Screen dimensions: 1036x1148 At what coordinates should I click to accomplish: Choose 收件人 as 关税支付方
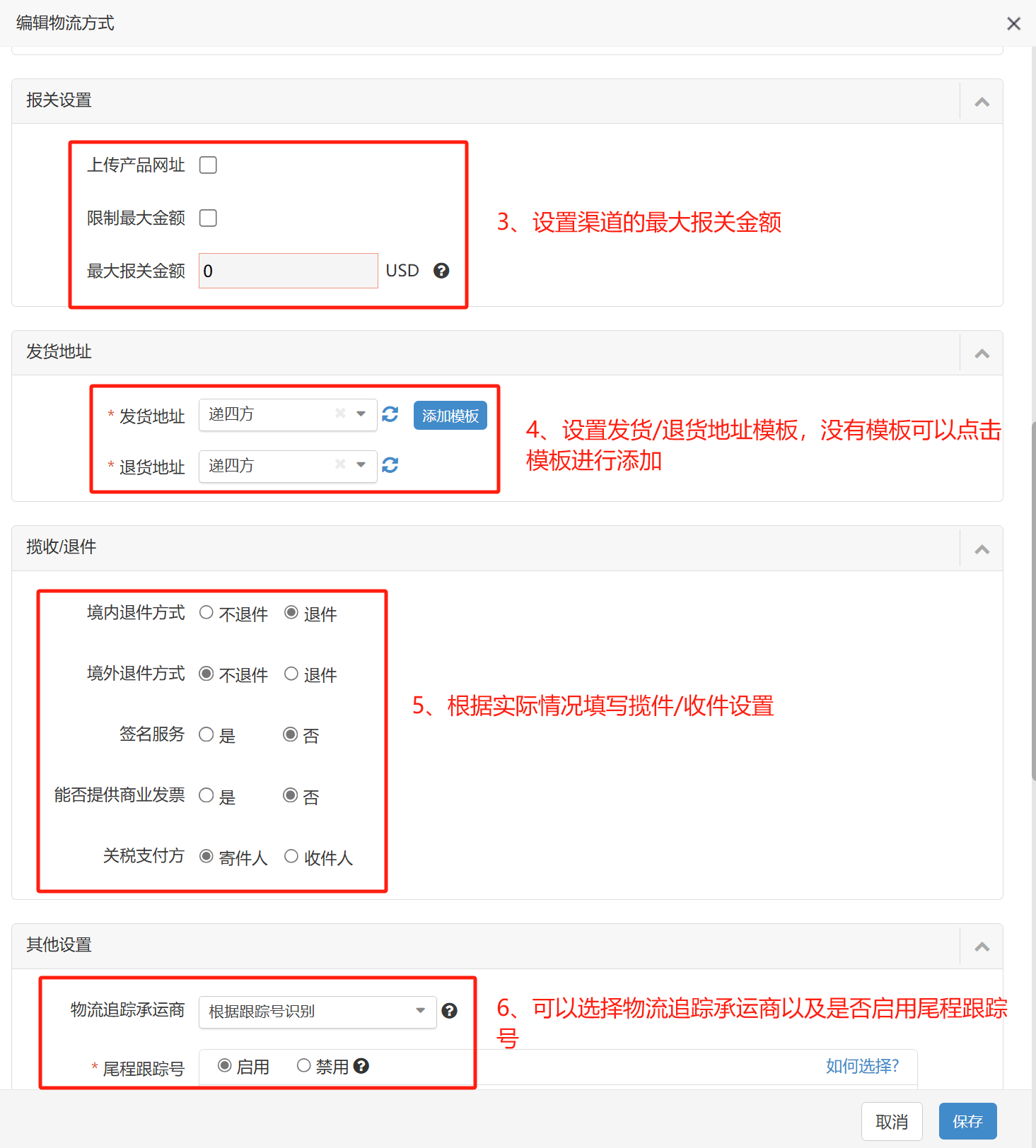[x=291, y=857]
